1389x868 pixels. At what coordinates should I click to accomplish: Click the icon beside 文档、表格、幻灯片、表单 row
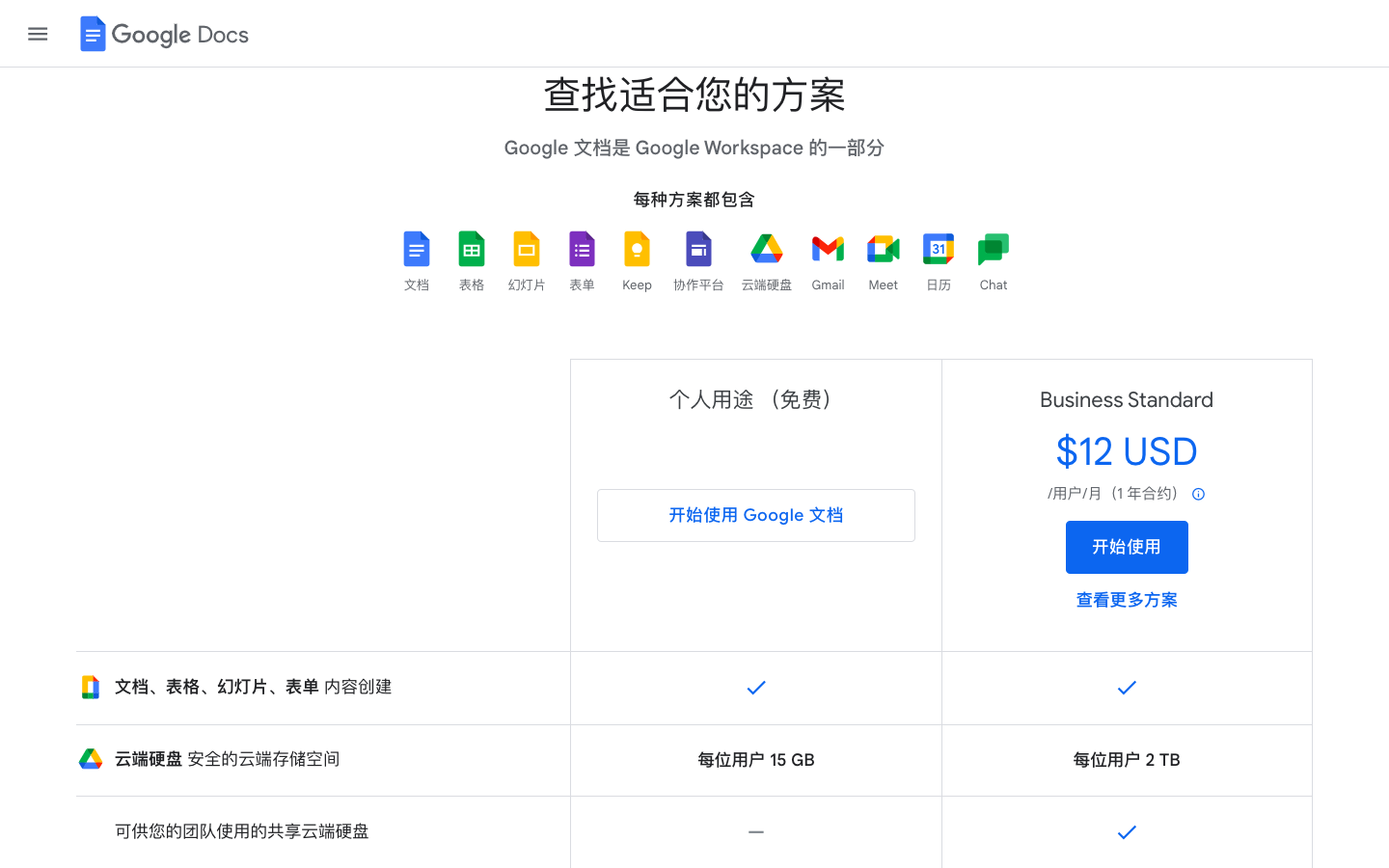coord(91,687)
